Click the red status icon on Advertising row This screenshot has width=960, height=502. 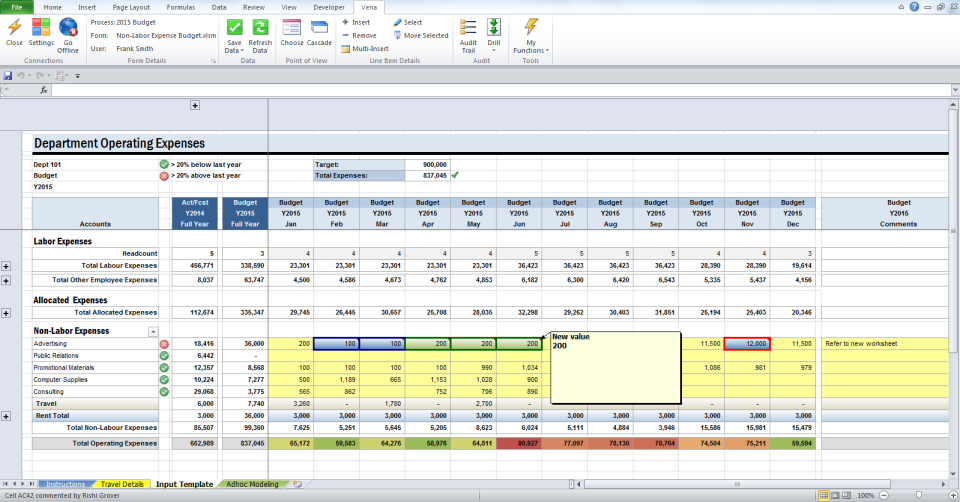click(x=164, y=344)
